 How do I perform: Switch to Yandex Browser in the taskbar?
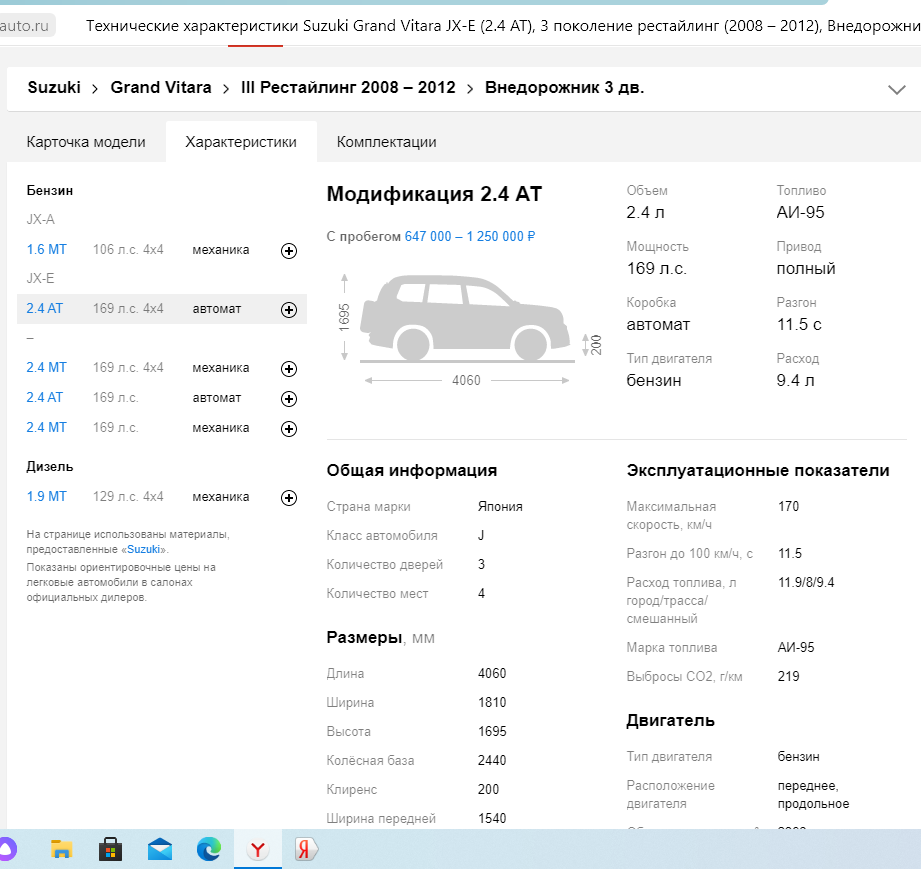click(258, 849)
